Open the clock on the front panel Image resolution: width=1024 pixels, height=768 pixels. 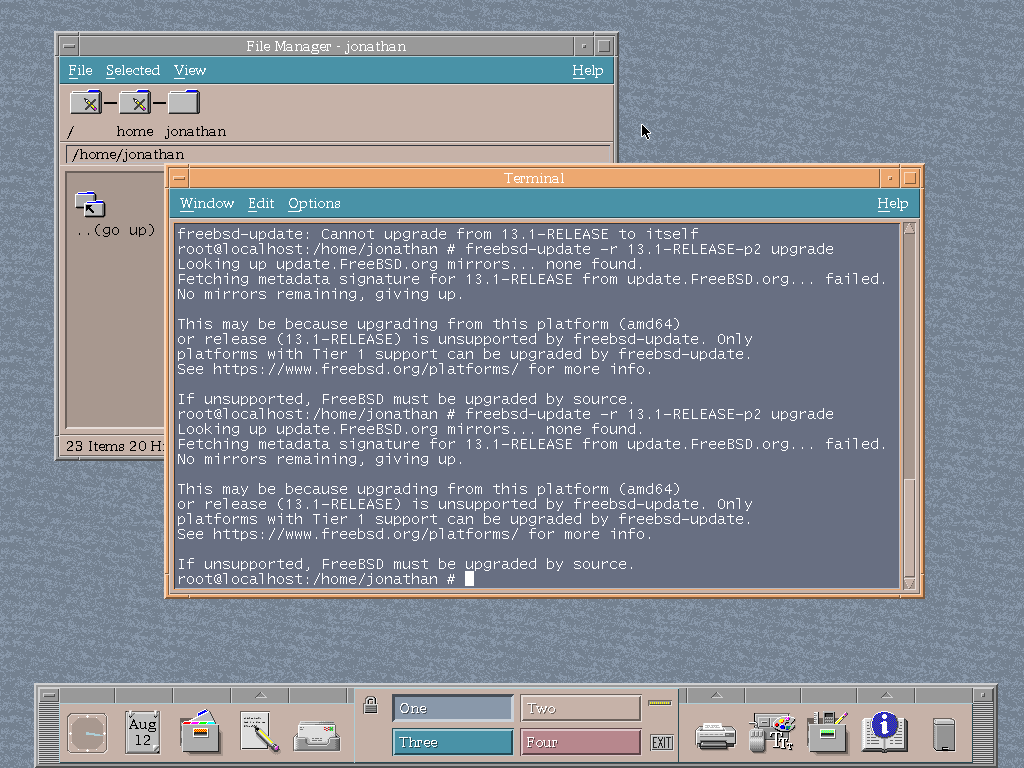[x=87, y=733]
